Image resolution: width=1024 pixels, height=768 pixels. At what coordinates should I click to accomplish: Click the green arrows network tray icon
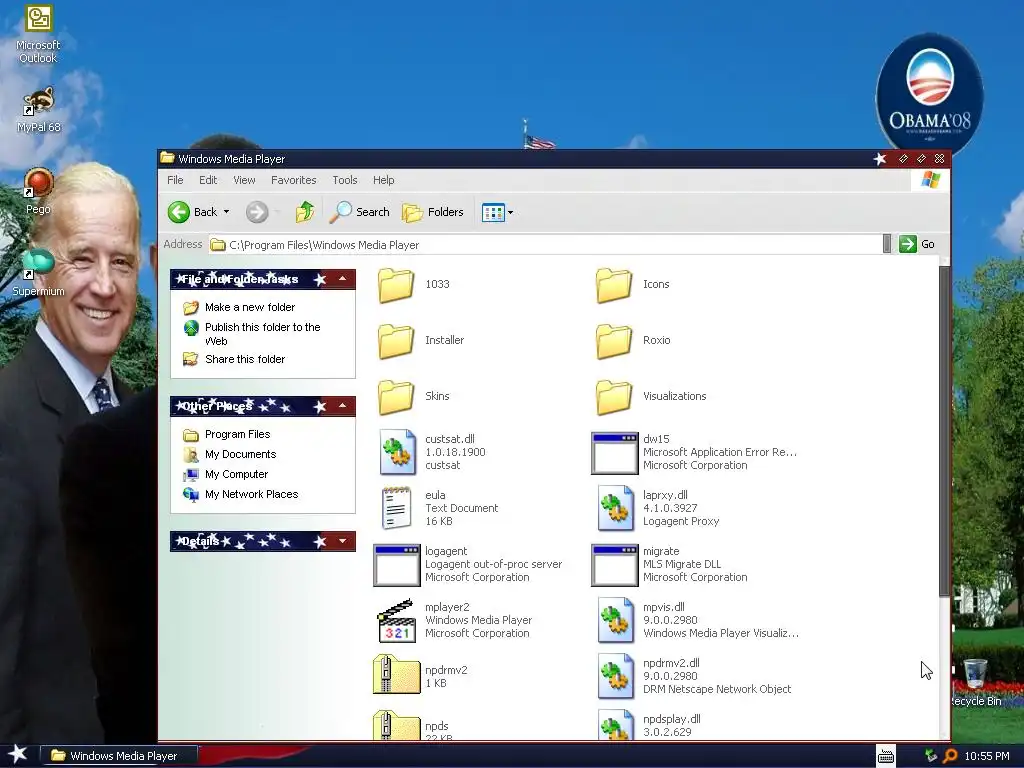(x=931, y=756)
